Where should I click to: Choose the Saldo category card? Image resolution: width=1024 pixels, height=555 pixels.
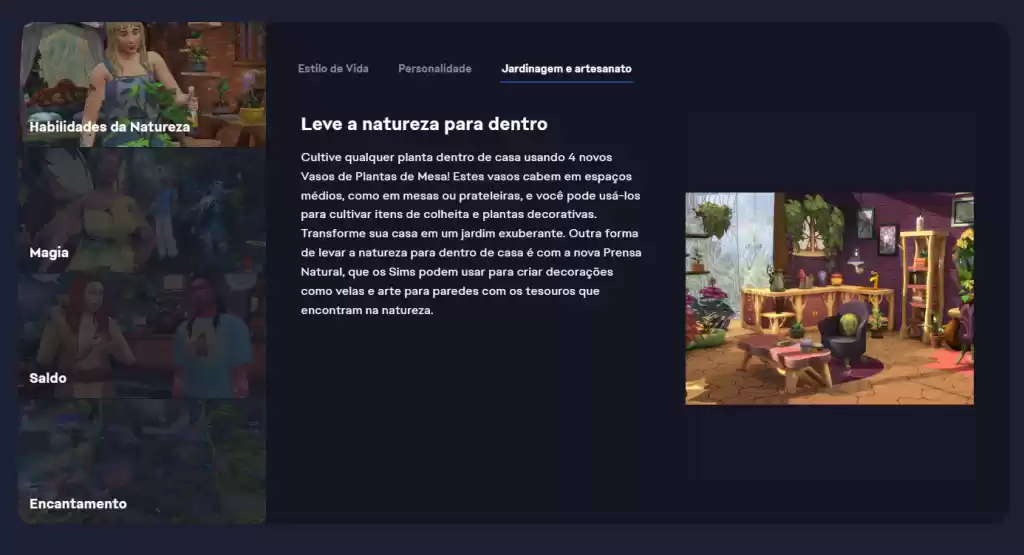click(x=142, y=336)
